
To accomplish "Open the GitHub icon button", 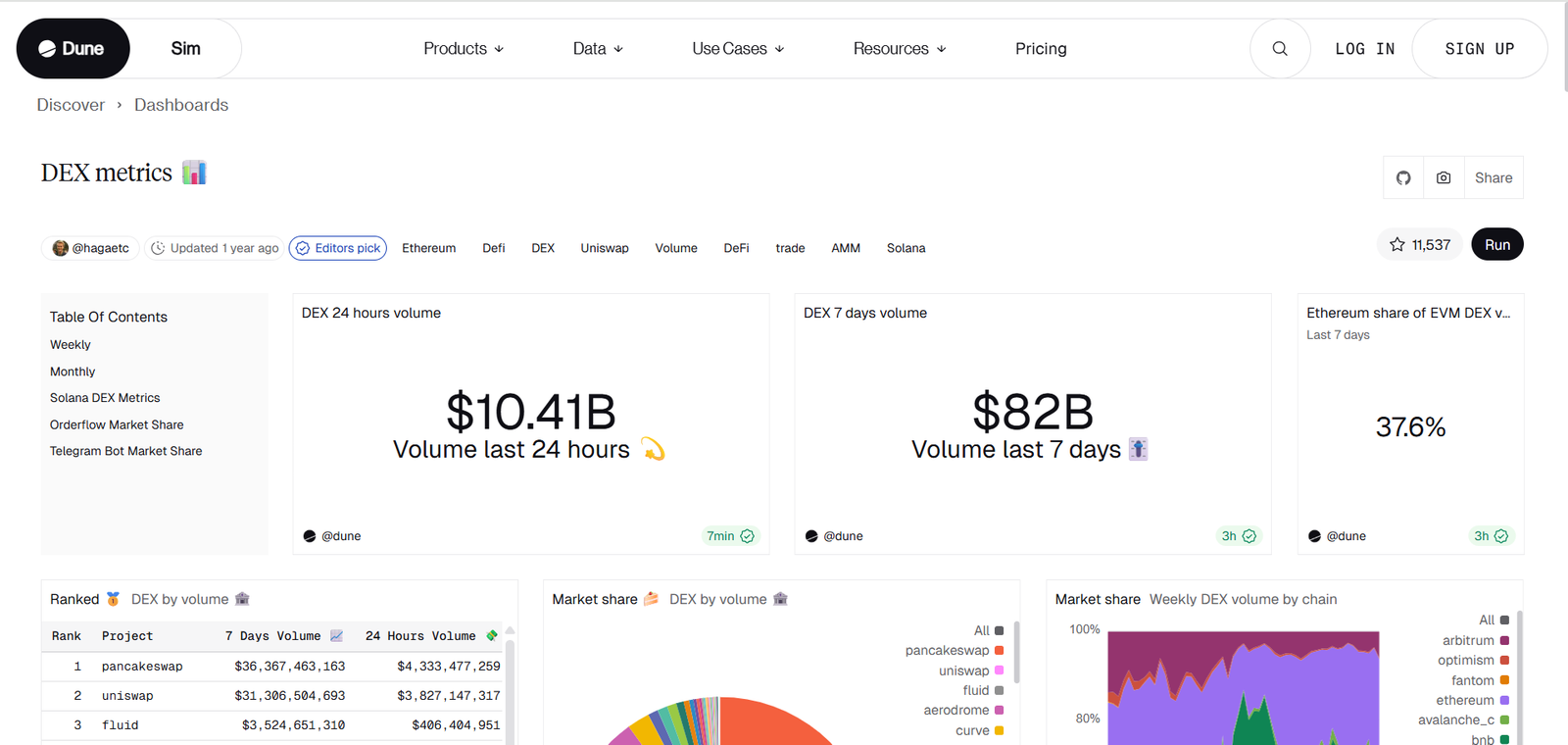I will coord(1403,177).
